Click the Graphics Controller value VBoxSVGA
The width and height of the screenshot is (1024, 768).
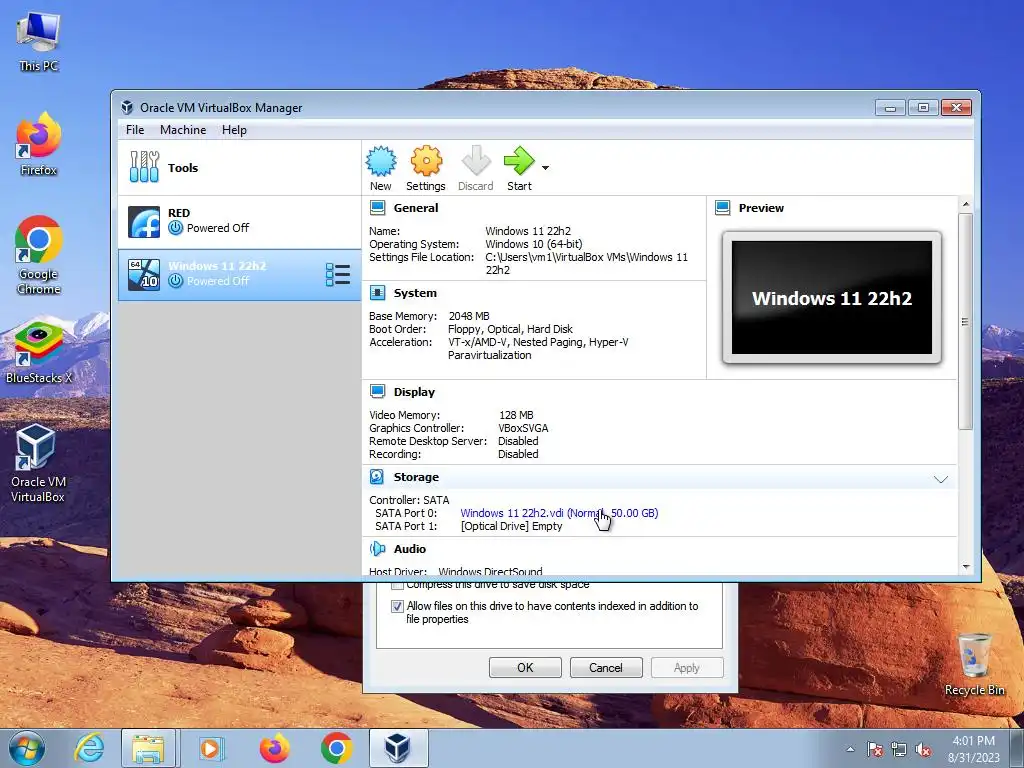point(523,428)
